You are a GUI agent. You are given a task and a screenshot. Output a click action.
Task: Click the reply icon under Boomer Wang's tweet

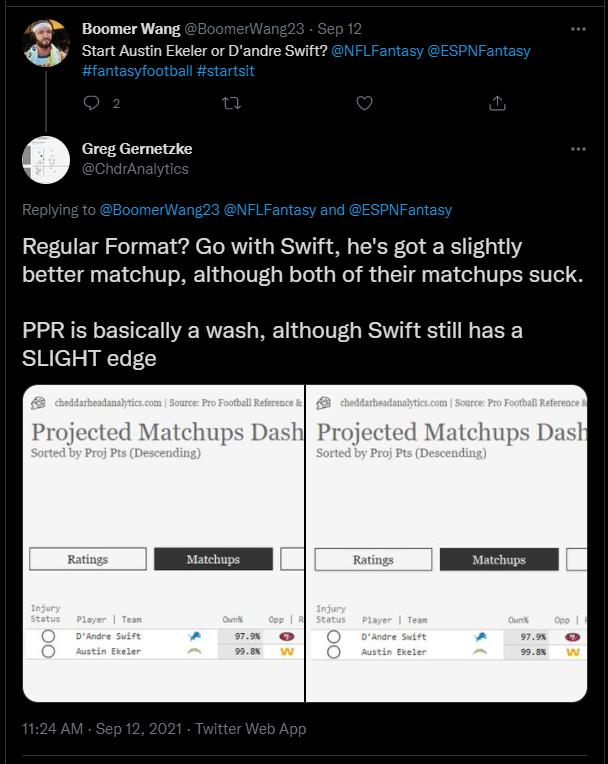coord(92,103)
